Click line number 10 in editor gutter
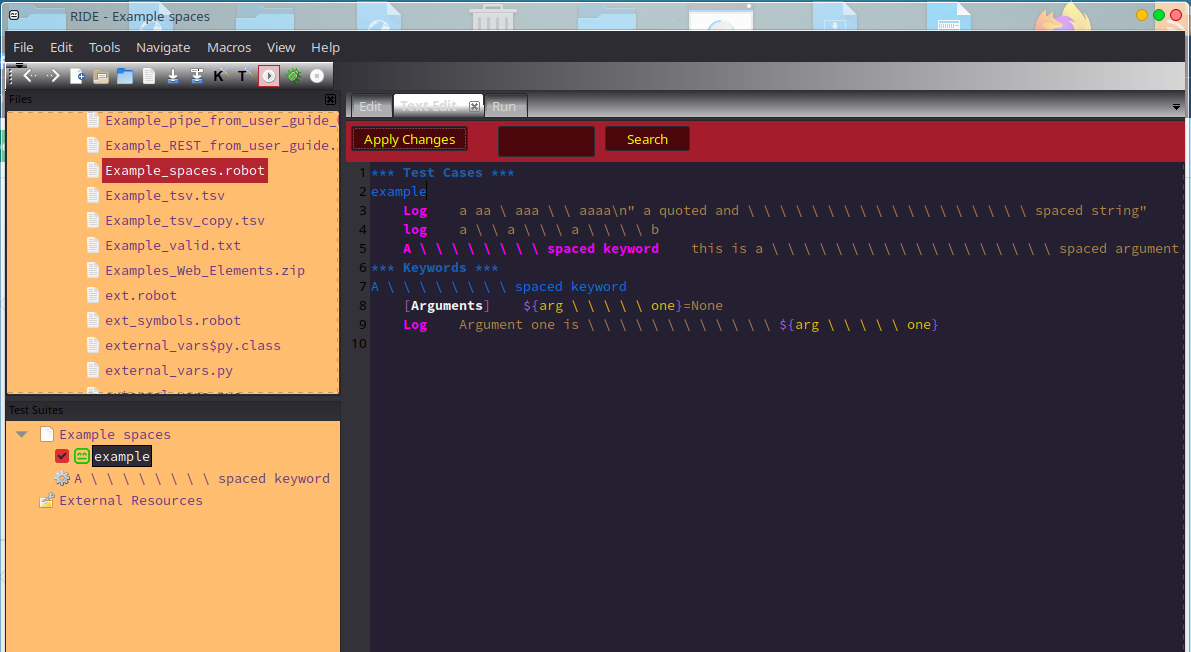 pos(359,343)
